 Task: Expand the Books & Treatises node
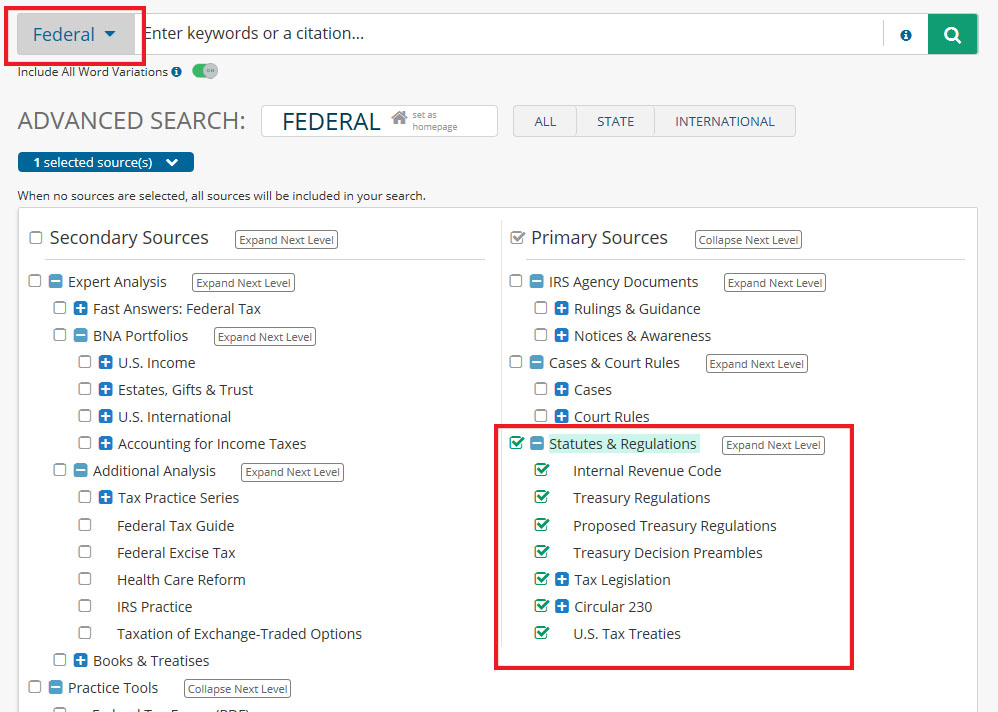(81, 660)
